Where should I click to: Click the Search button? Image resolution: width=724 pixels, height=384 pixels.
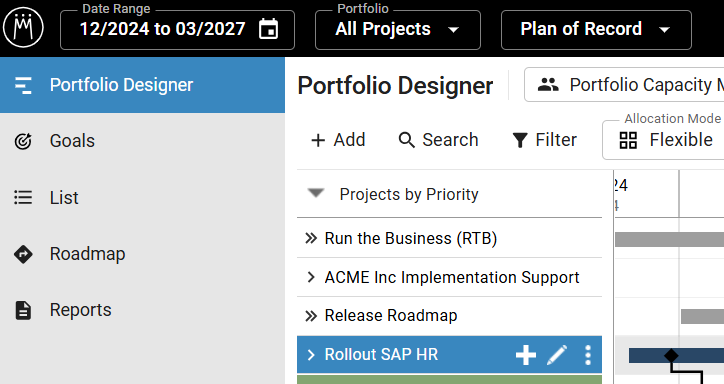[438, 140]
